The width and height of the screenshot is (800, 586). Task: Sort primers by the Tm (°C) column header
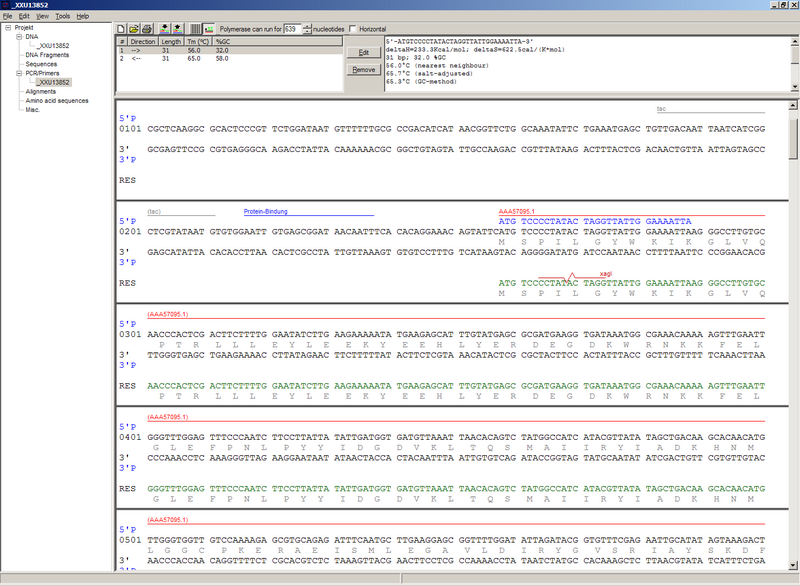[x=198, y=42]
